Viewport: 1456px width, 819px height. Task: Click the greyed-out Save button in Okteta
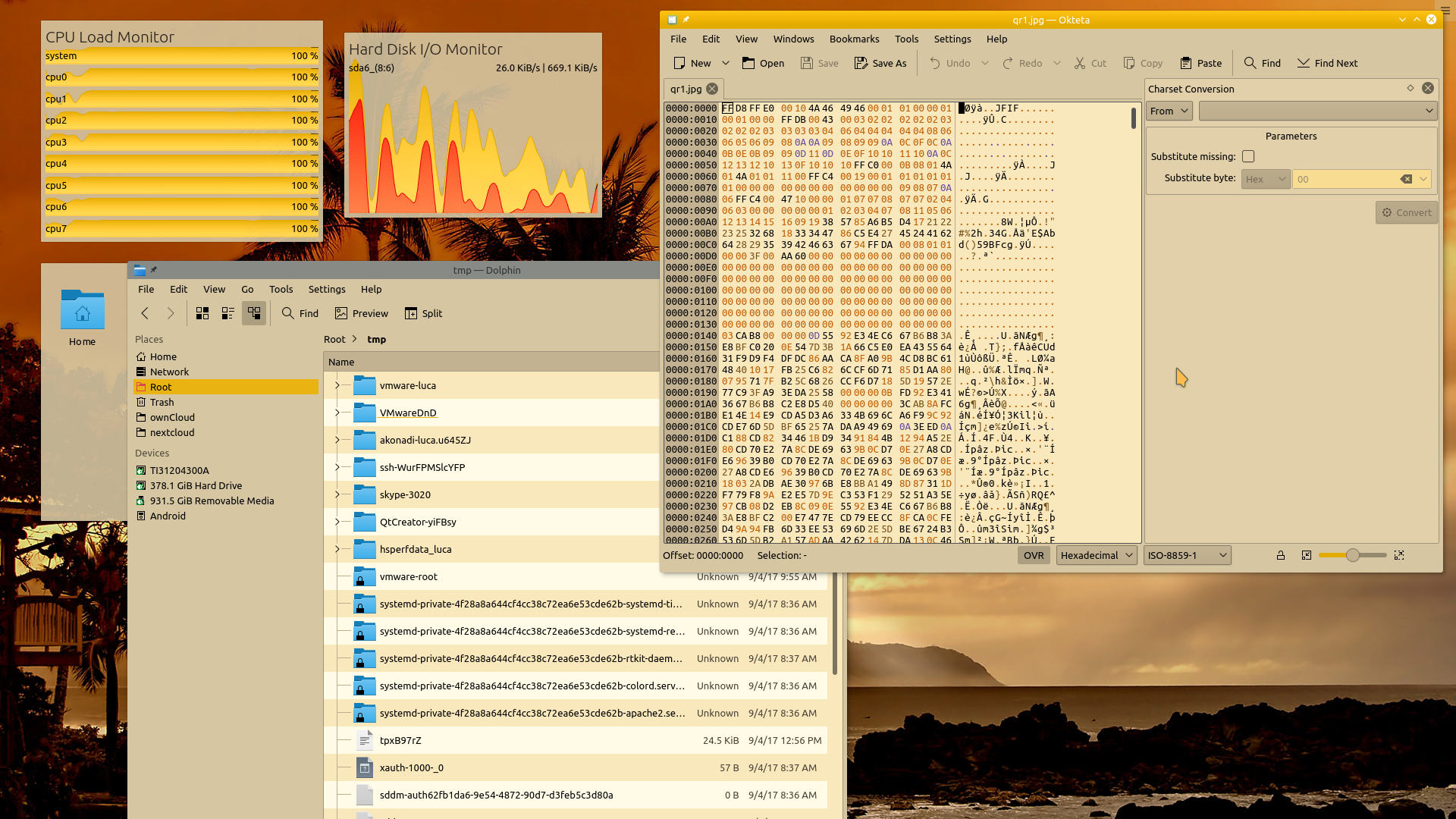point(820,63)
